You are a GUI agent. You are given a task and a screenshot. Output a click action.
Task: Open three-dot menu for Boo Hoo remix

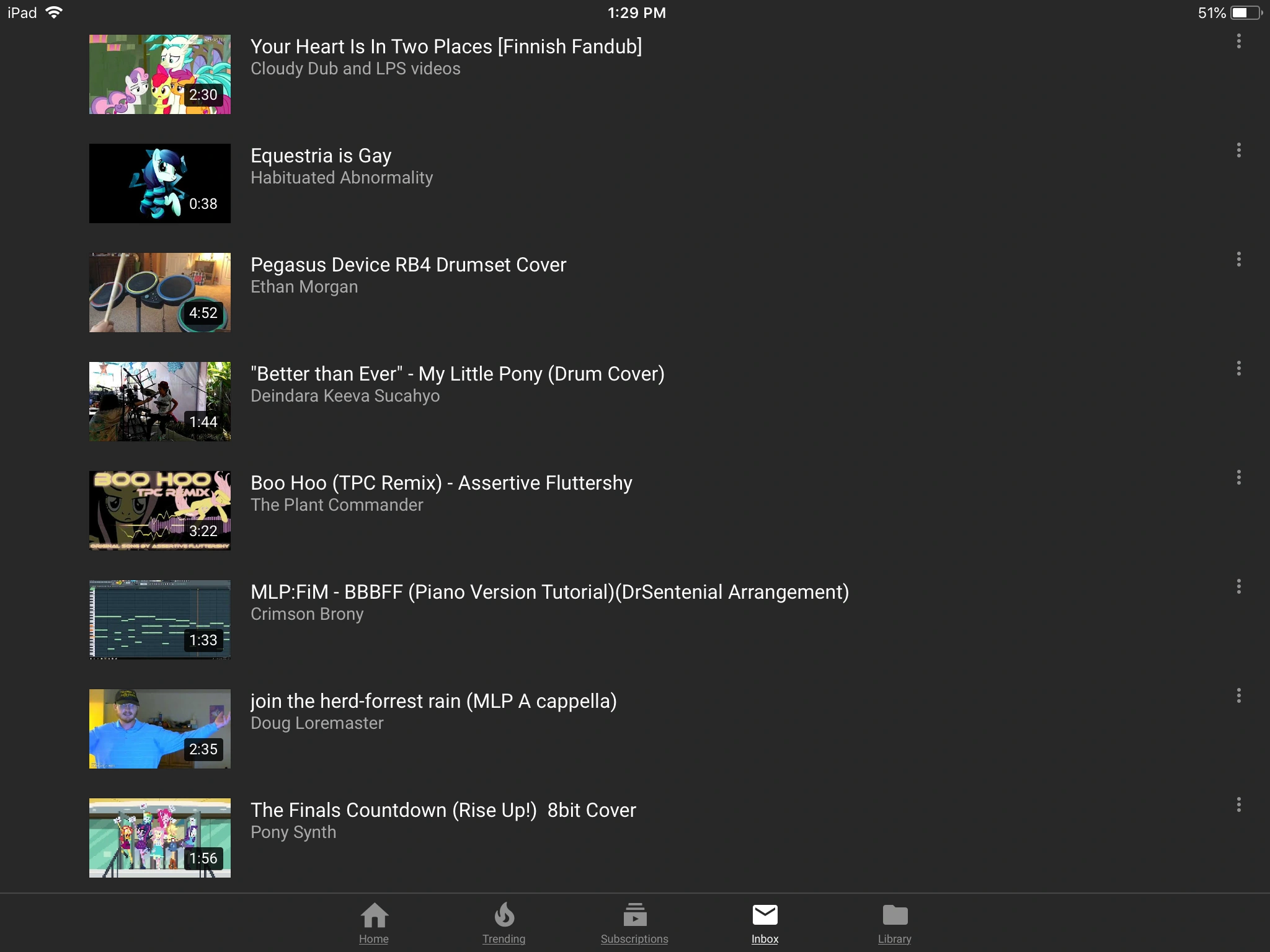tap(1238, 478)
